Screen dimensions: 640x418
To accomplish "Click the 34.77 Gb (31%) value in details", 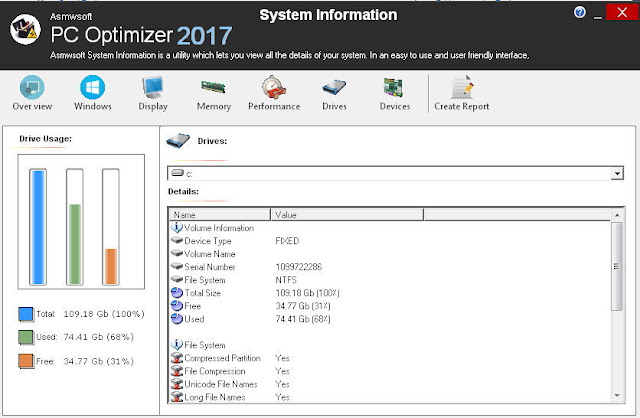I will 303,306.
